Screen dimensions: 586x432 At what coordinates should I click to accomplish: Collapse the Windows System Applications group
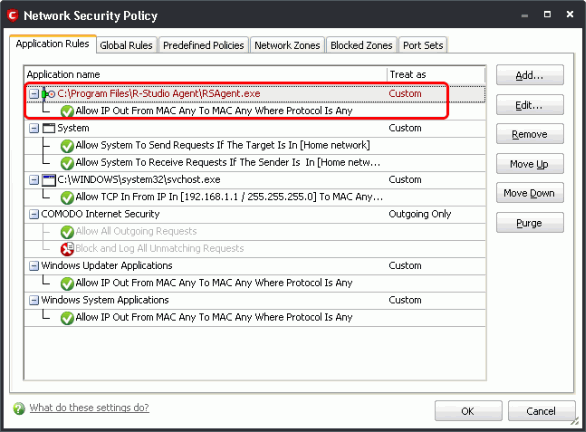(34, 300)
